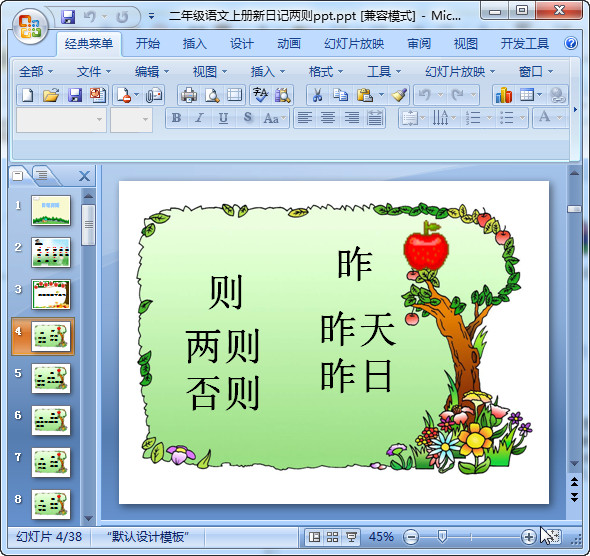Click 默认设计模板 in status bar
This screenshot has height=556, width=590.
[x=148, y=537]
